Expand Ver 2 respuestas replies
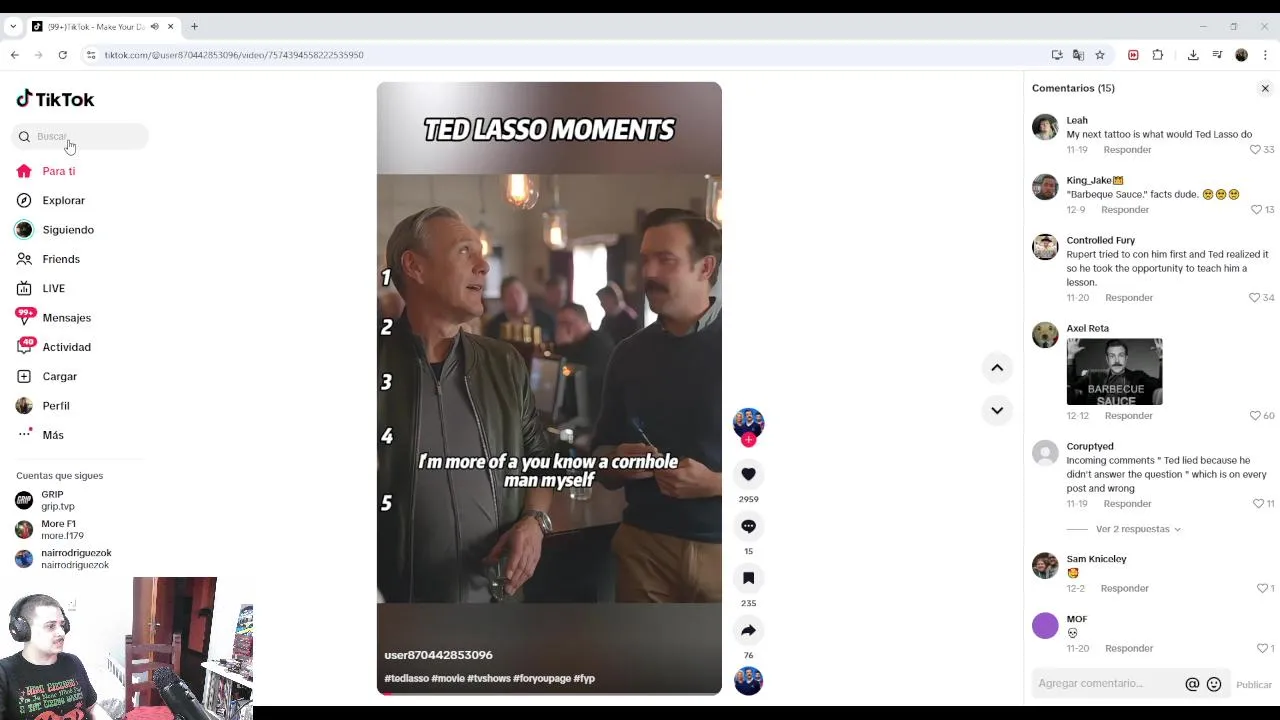 (x=1137, y=529)
